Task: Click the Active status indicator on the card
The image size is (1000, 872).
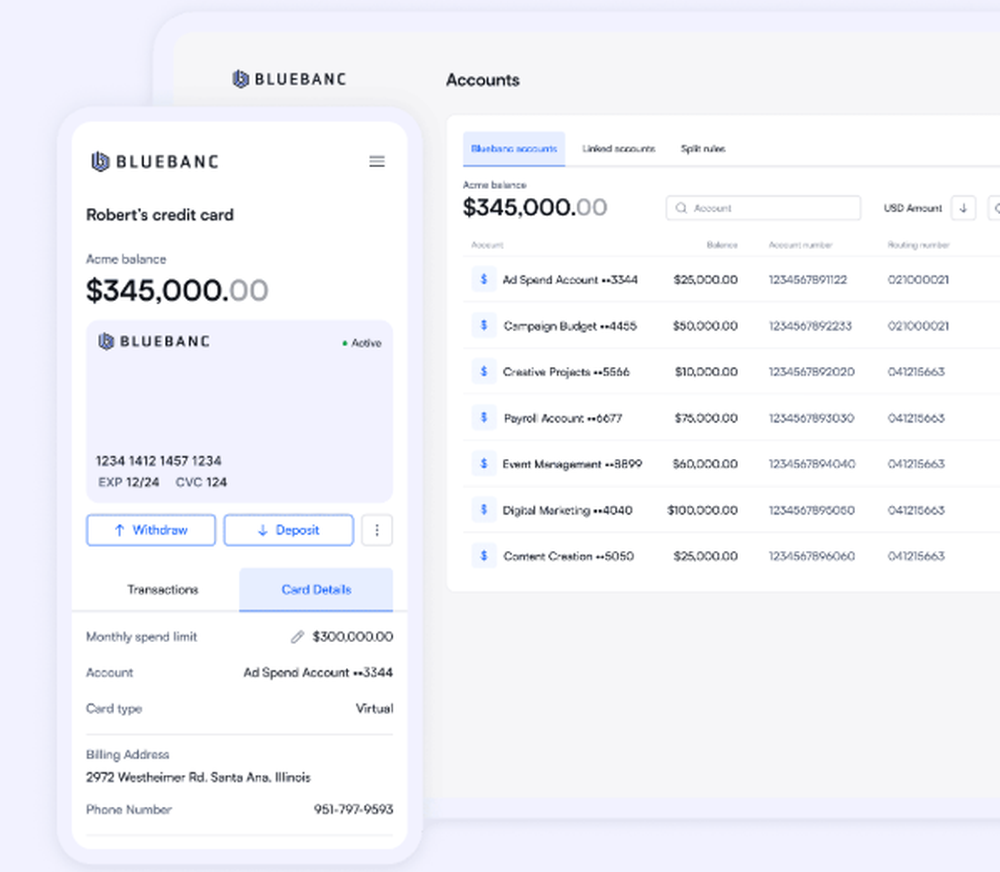Action: point(362,343)
